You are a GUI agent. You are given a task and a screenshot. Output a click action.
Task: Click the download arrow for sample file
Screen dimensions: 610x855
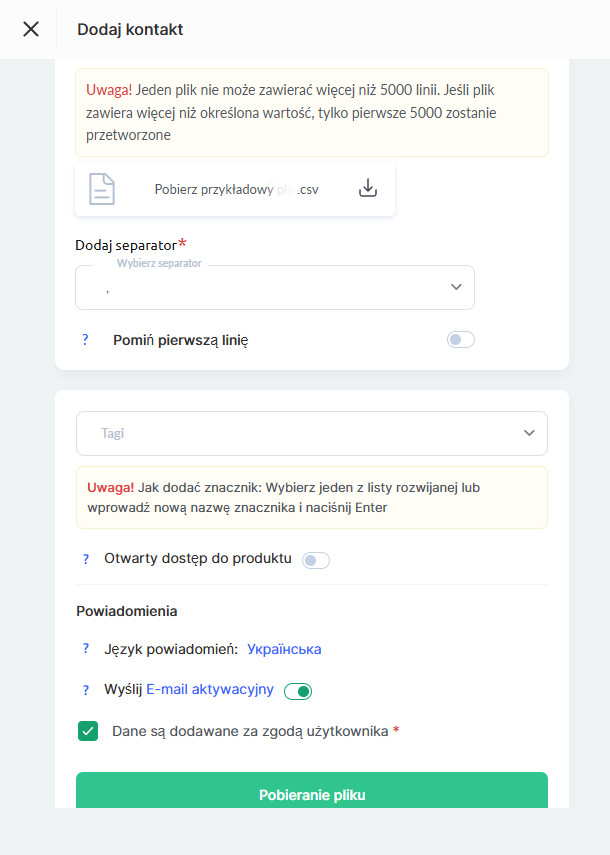pos(368,188)
